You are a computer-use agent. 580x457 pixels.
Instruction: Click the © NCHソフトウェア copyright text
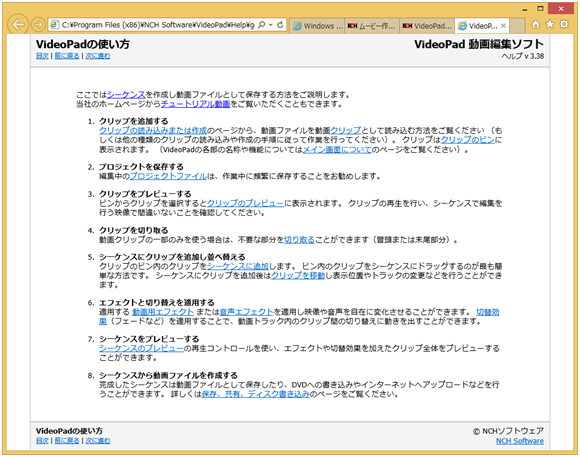tap(508, 431)
